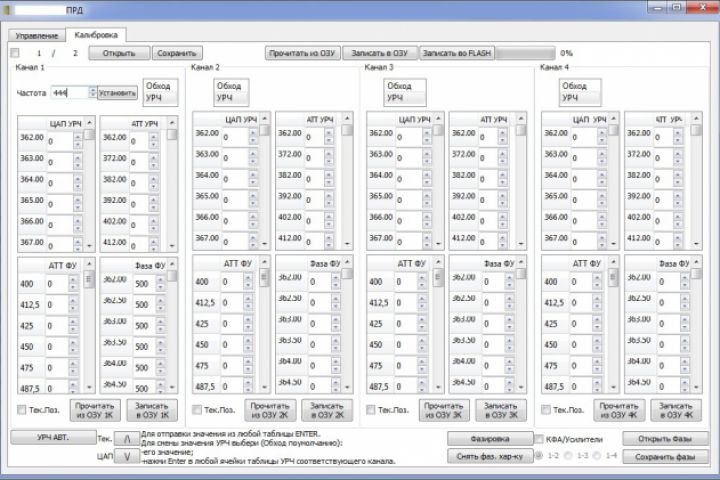This screenshot has height=480, width=720.
Task: Select the 1-4 radio button
Action: [596, 456]
